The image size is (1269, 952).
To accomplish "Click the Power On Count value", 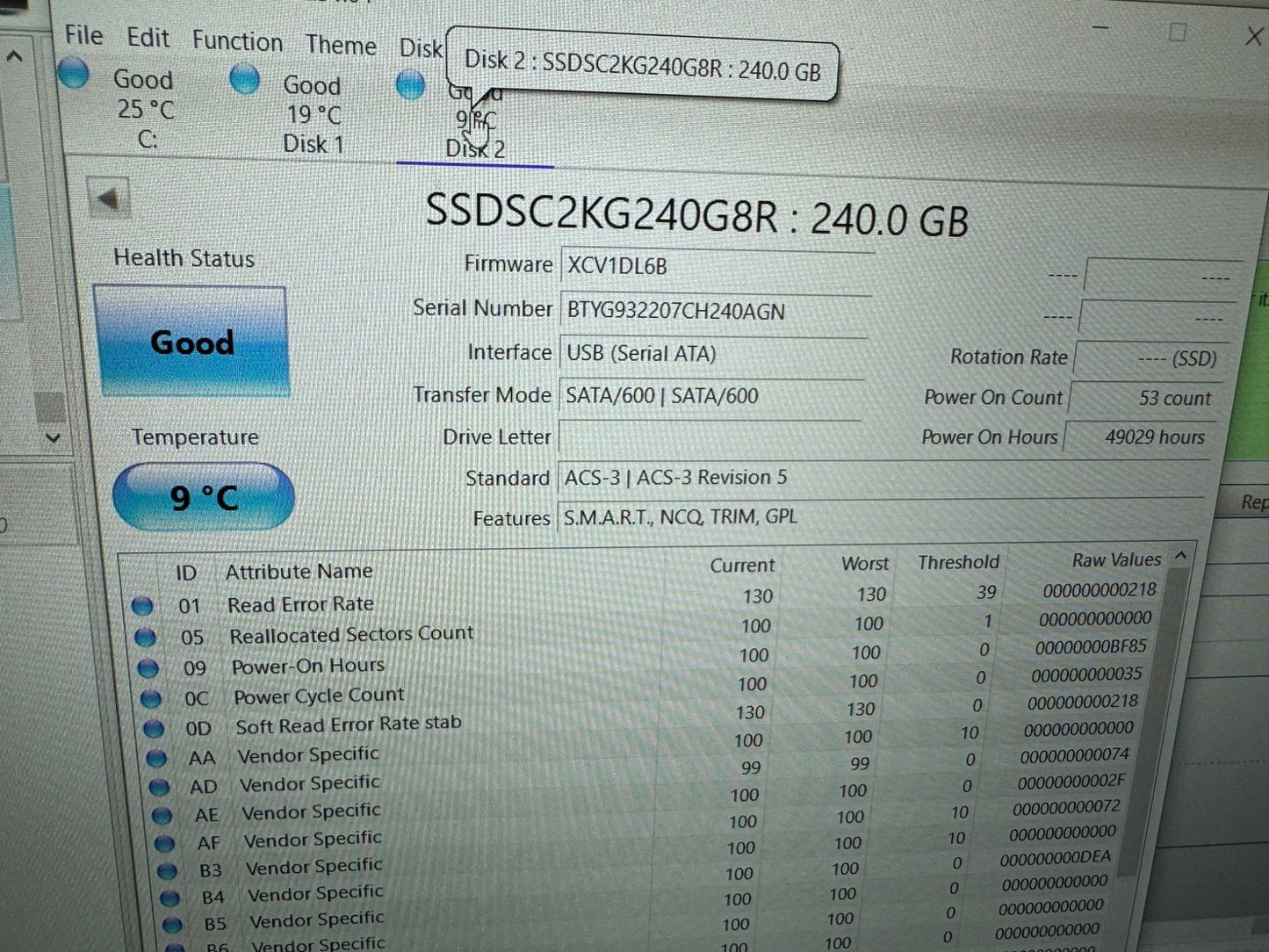I will pos(1144,398).
